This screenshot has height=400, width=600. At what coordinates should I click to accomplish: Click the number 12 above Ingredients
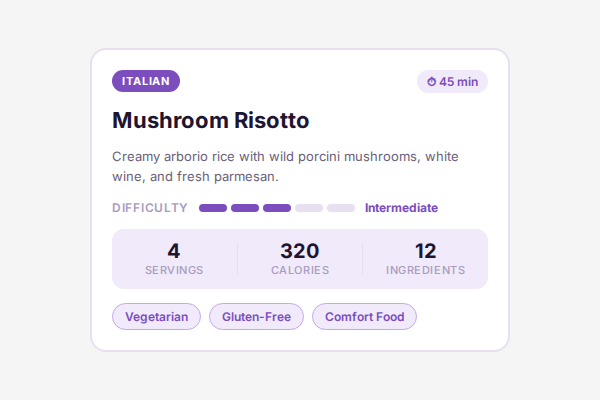426,251
